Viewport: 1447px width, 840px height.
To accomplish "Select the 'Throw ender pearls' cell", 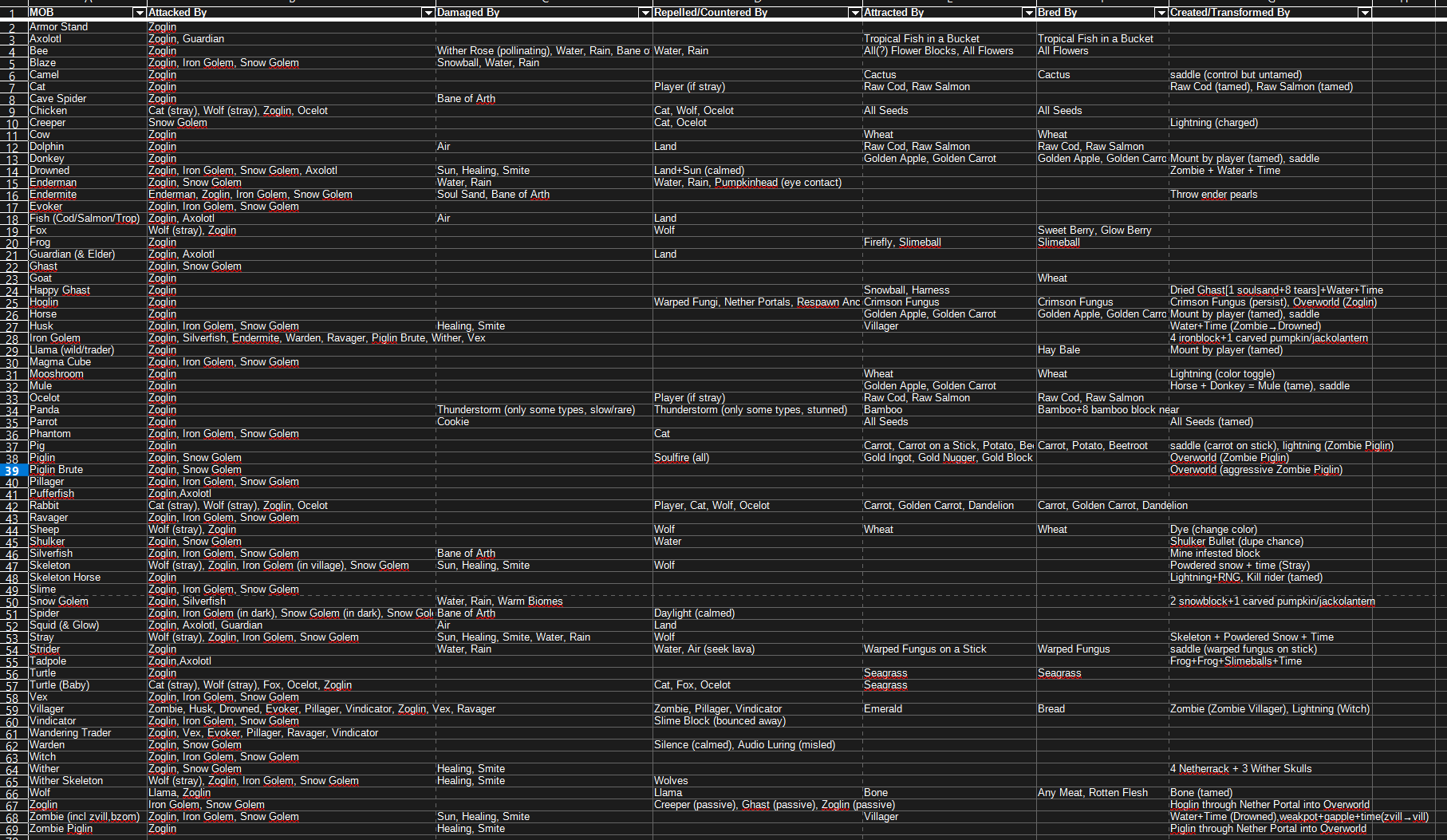I will (1270, 195).
